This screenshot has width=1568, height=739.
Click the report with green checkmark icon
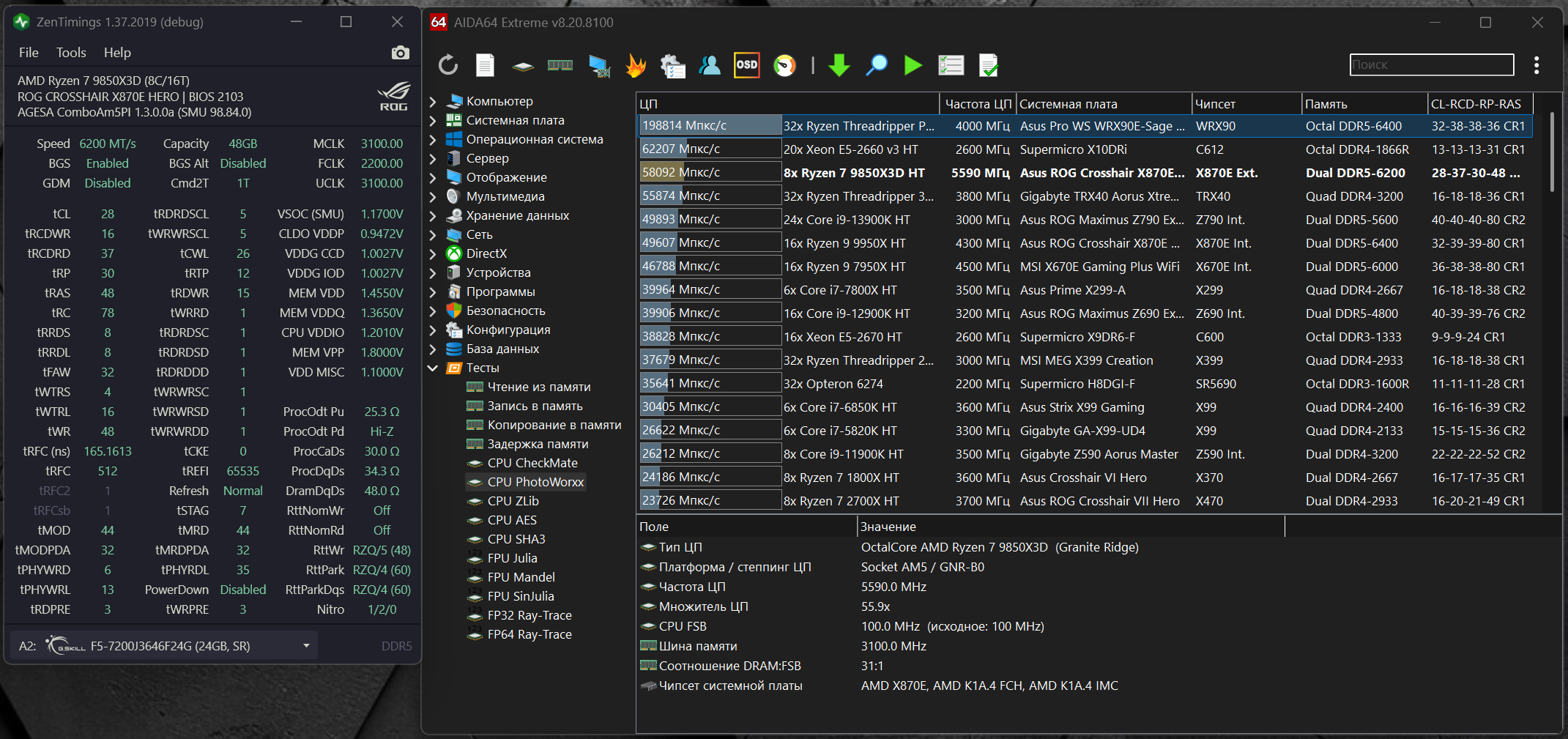coord(988,65)
